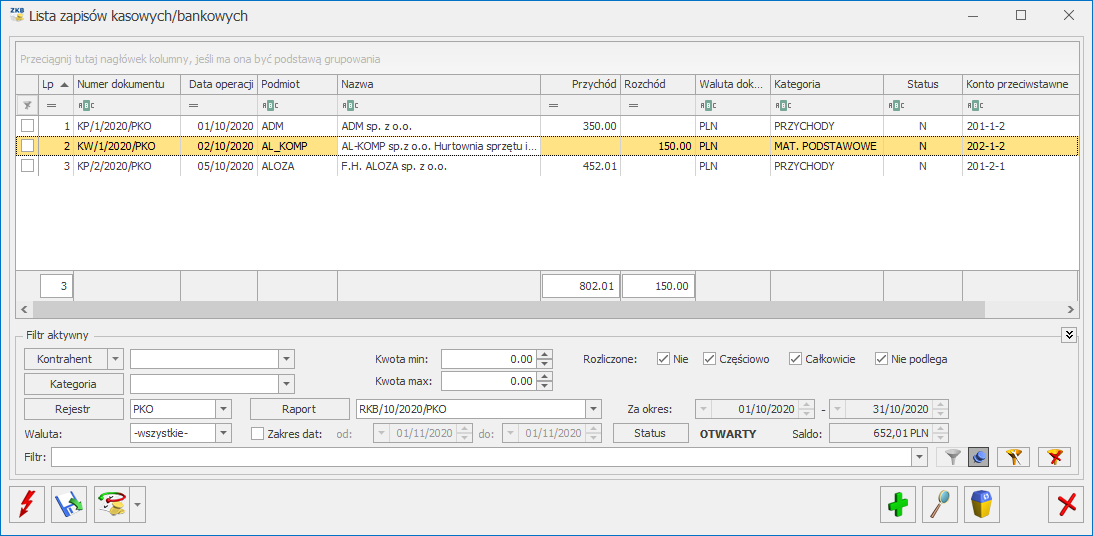This screenshot has height=536, width=1093.
Task: Open the Rejestr PKO dropdown
Action: [x=223, y=409]
